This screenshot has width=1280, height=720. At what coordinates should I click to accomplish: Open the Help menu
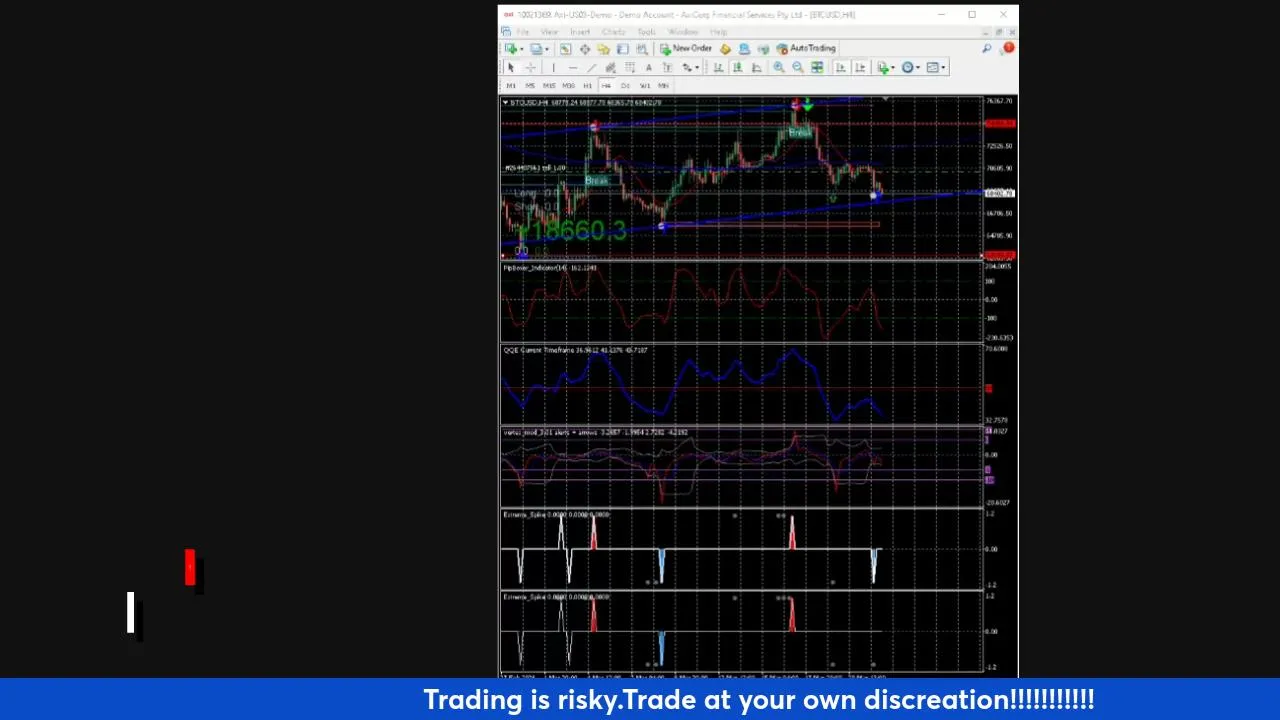pos(718,32)
